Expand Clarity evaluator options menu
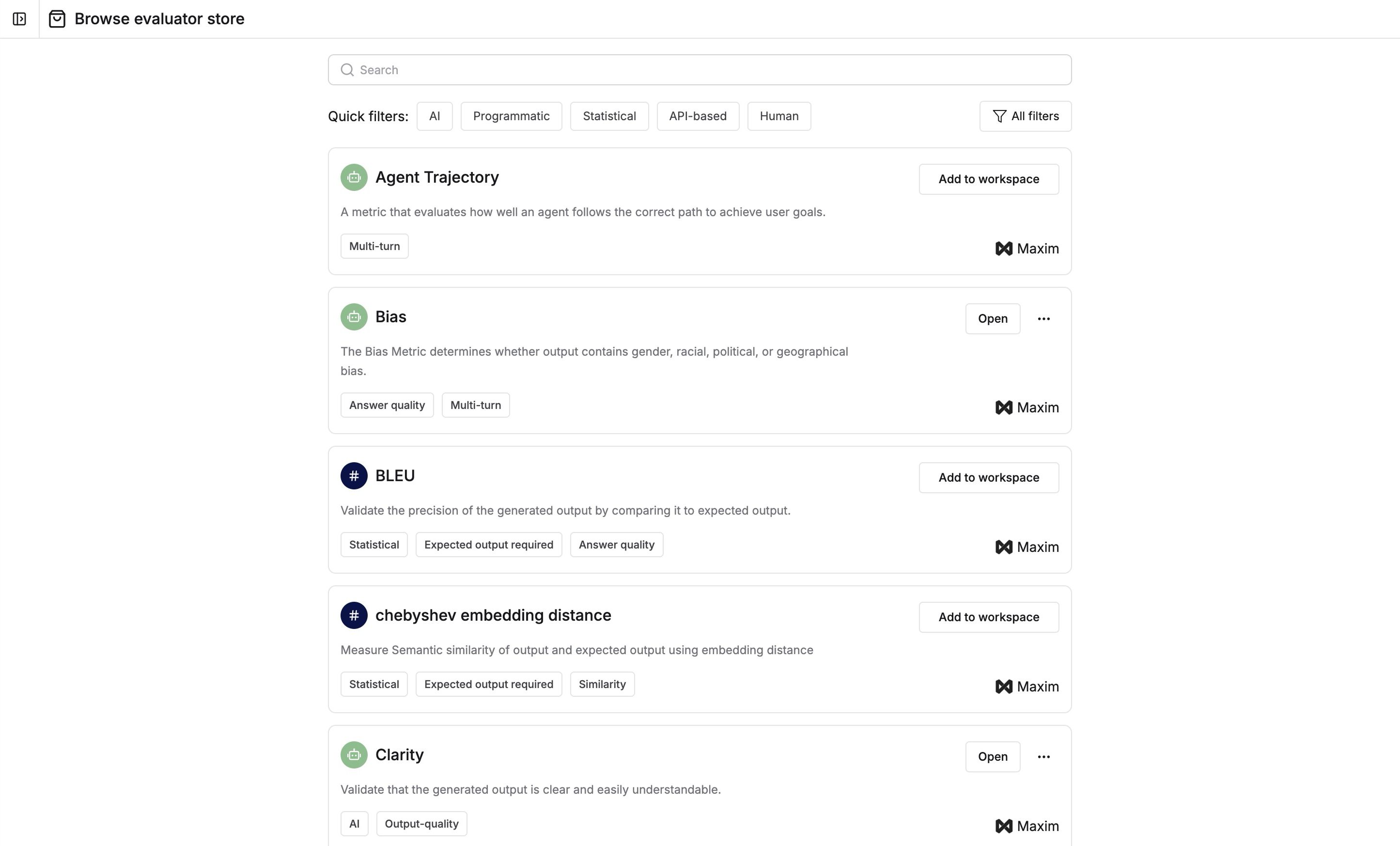Viewport: 1400px width, 846px height. 1043,756
